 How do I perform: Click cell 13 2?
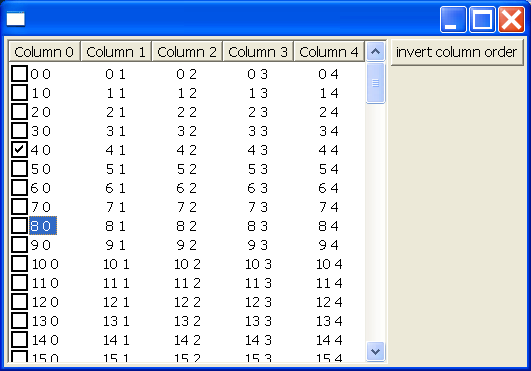(x=187, y=321)
